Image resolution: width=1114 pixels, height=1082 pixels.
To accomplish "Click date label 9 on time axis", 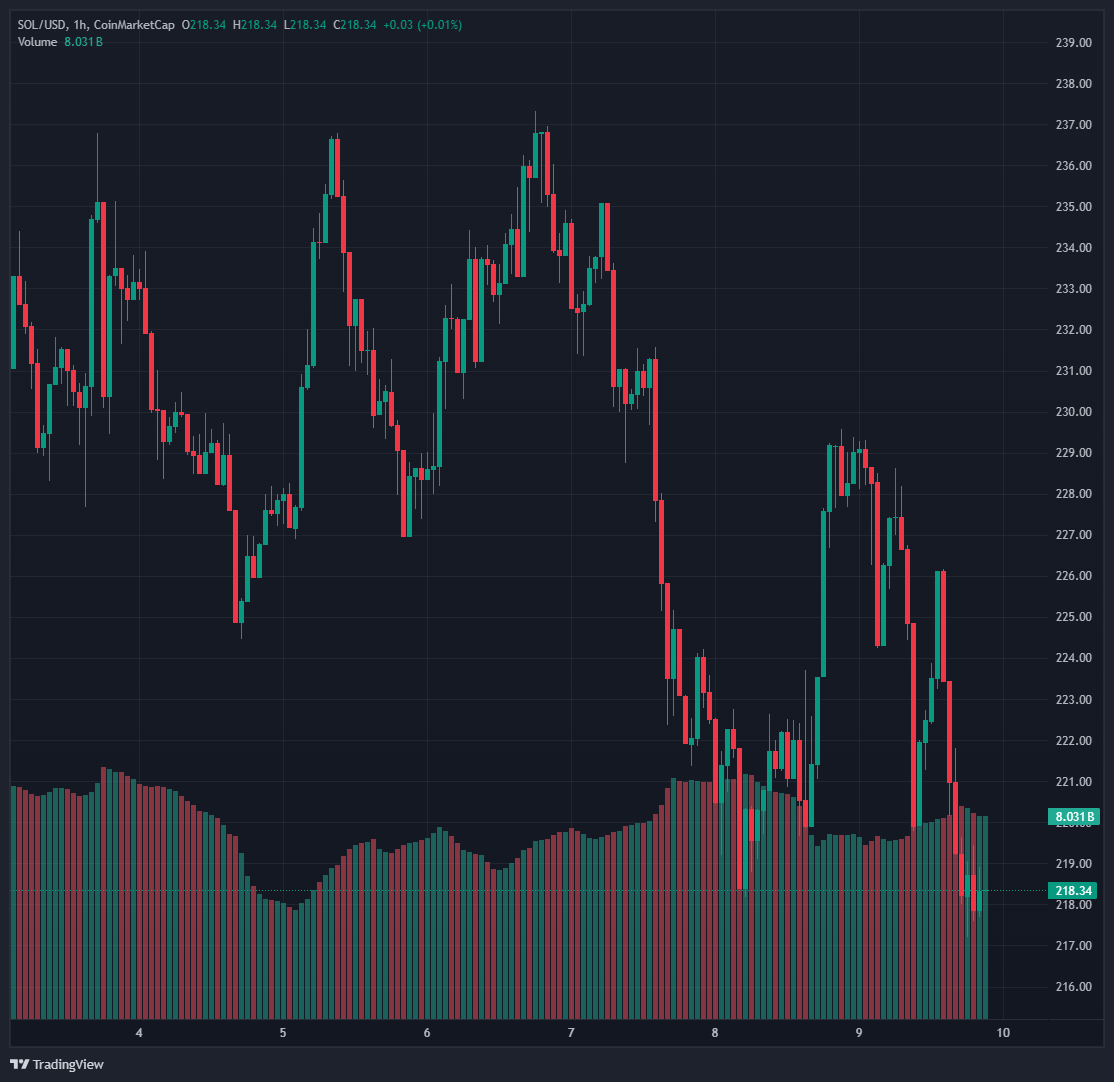I will [x=859, y=1033].
